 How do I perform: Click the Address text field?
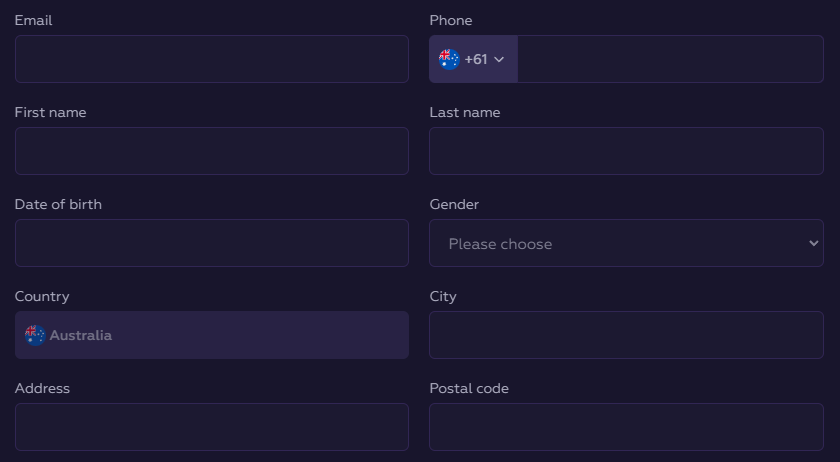(x=211, y=427)
